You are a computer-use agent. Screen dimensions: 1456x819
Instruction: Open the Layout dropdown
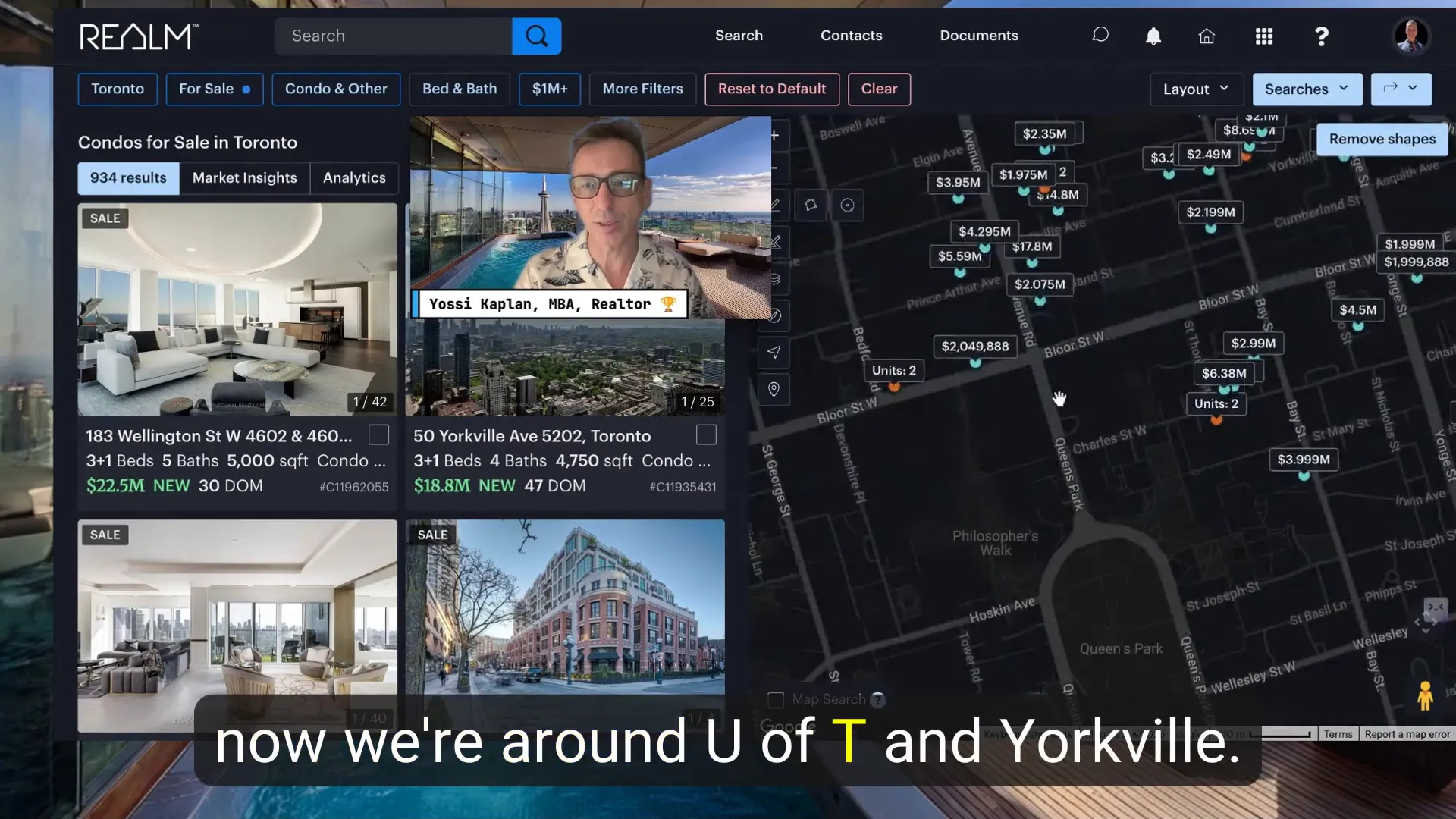pos(1197,89)
